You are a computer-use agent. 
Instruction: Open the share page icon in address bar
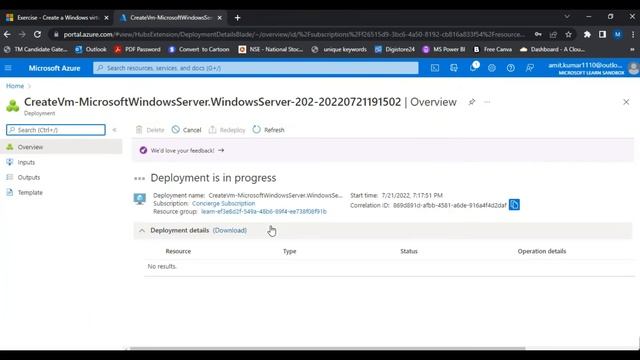pos(553,35)
